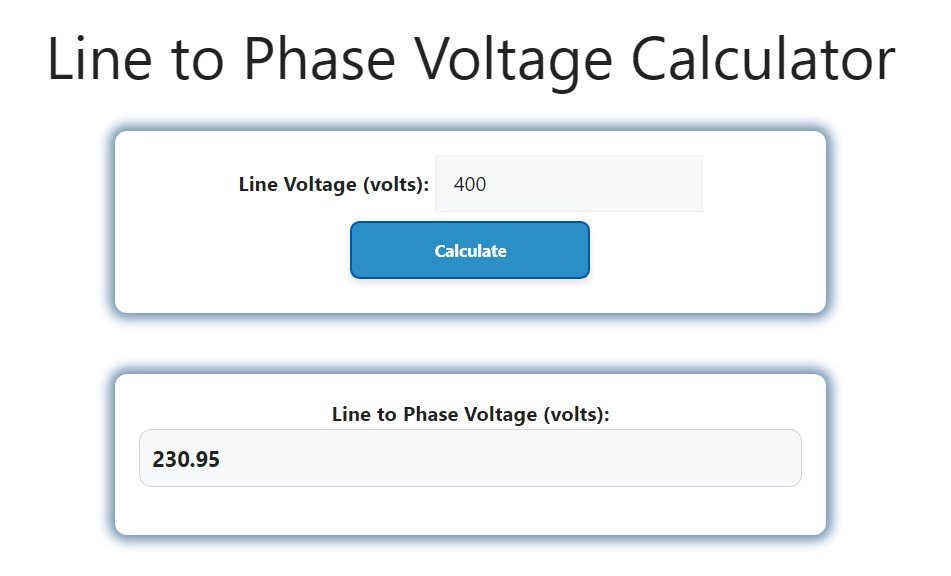Click the lower results card

tap(470, 510)
